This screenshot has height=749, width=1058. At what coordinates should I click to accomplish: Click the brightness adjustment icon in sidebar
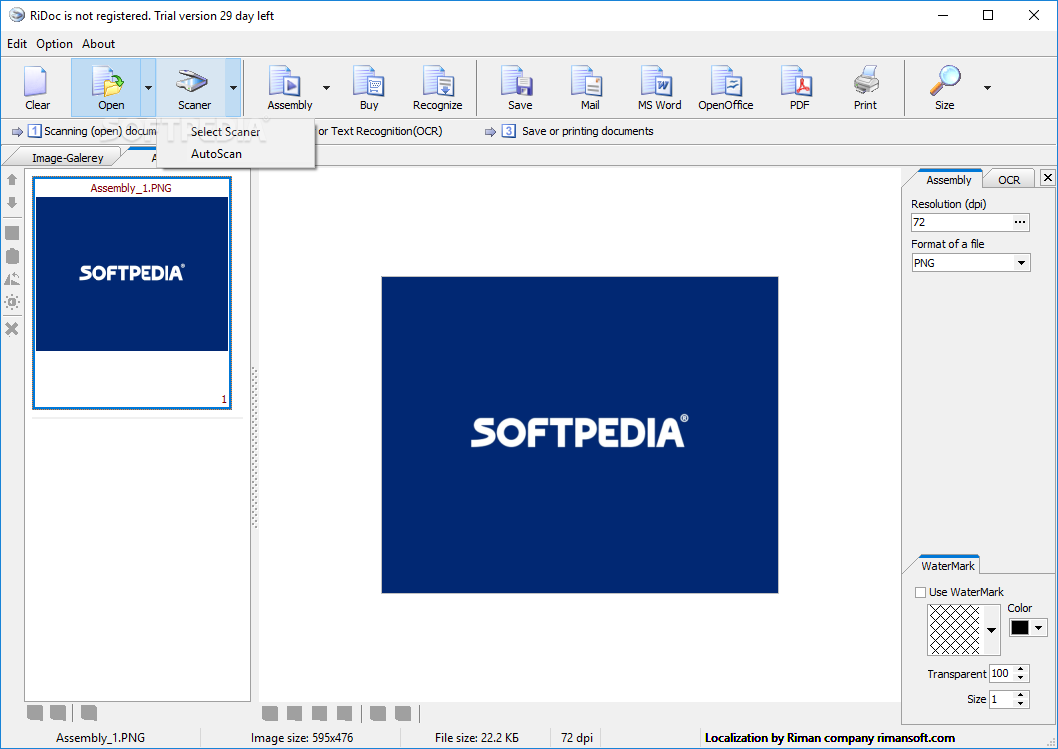[x=12, y=302]
